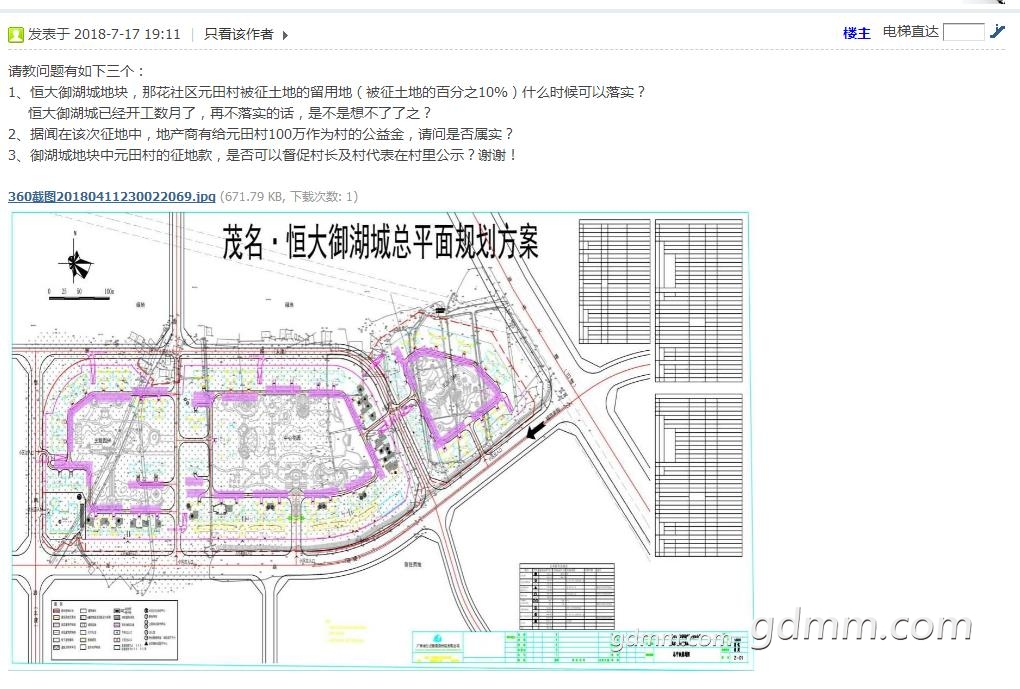Click the 楼主 label link
The width and height of the screenshot is (1020, 689).
(856, 33)
